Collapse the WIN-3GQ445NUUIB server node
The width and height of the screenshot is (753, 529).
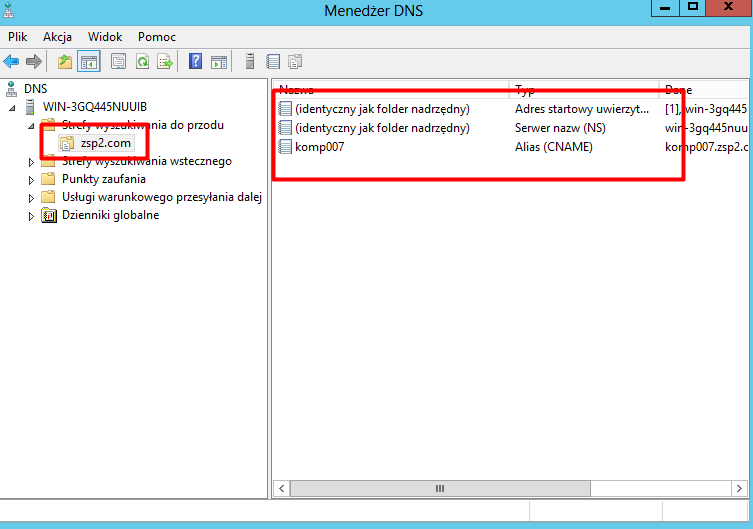[12, 108]
